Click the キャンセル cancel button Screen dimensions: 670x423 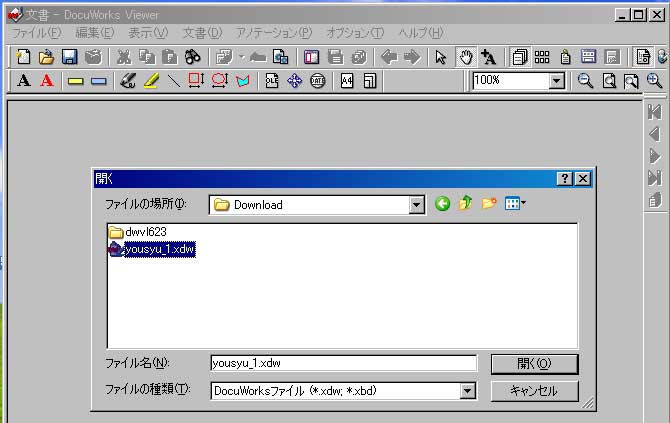[x=534, y=391]
